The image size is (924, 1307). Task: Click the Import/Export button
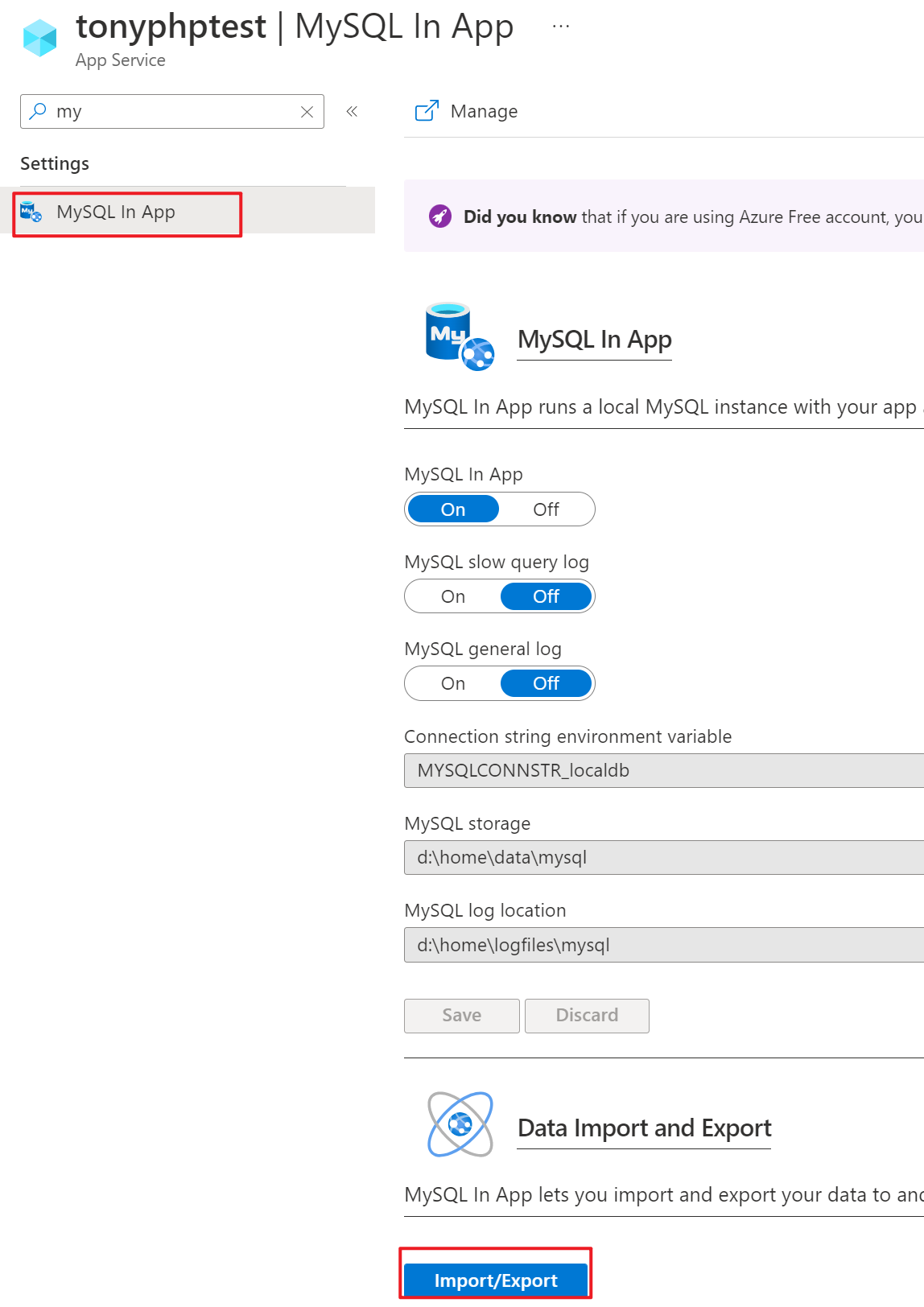496,1280
